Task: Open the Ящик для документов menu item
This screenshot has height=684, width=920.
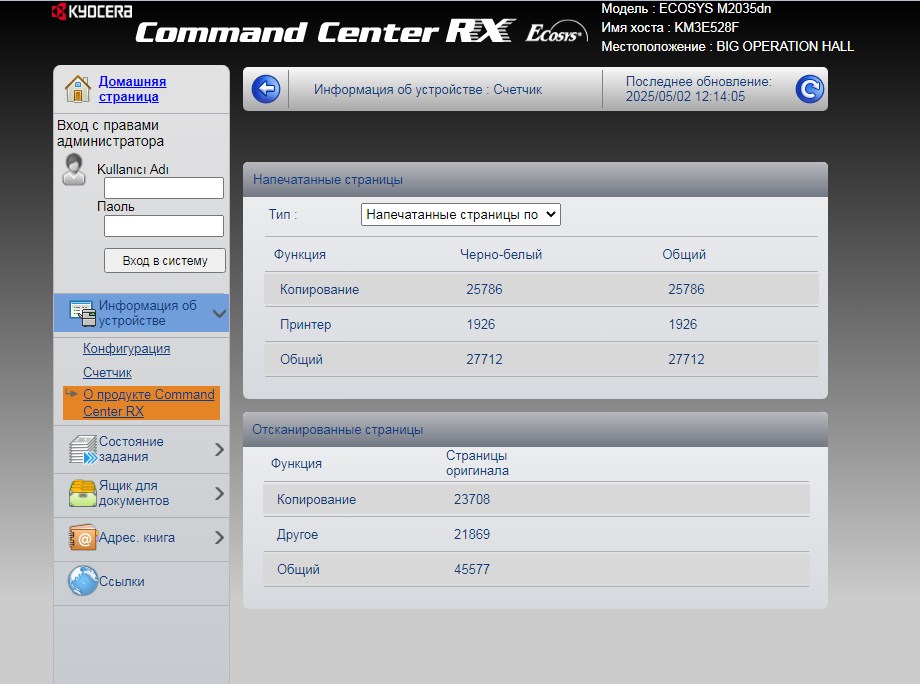Action: (x=134, y=493)
